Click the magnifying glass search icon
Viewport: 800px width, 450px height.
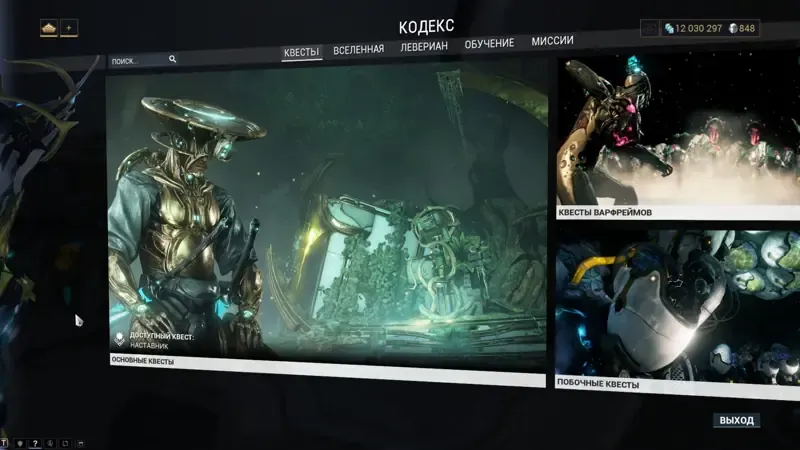point(172,59)
